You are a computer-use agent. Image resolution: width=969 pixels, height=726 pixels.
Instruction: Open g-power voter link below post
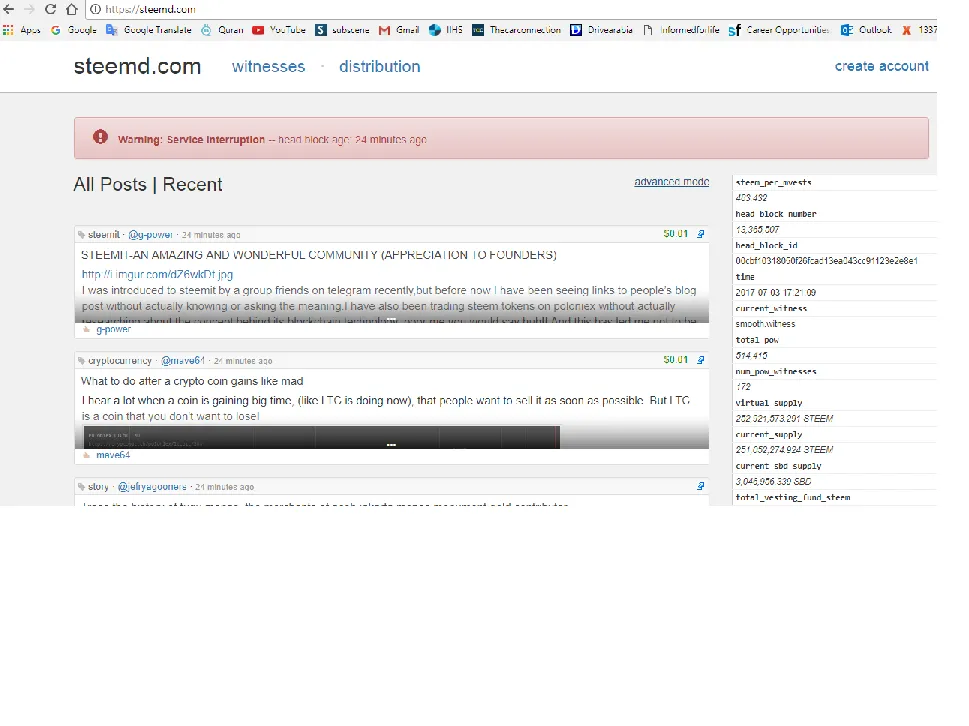click(113, 329)
